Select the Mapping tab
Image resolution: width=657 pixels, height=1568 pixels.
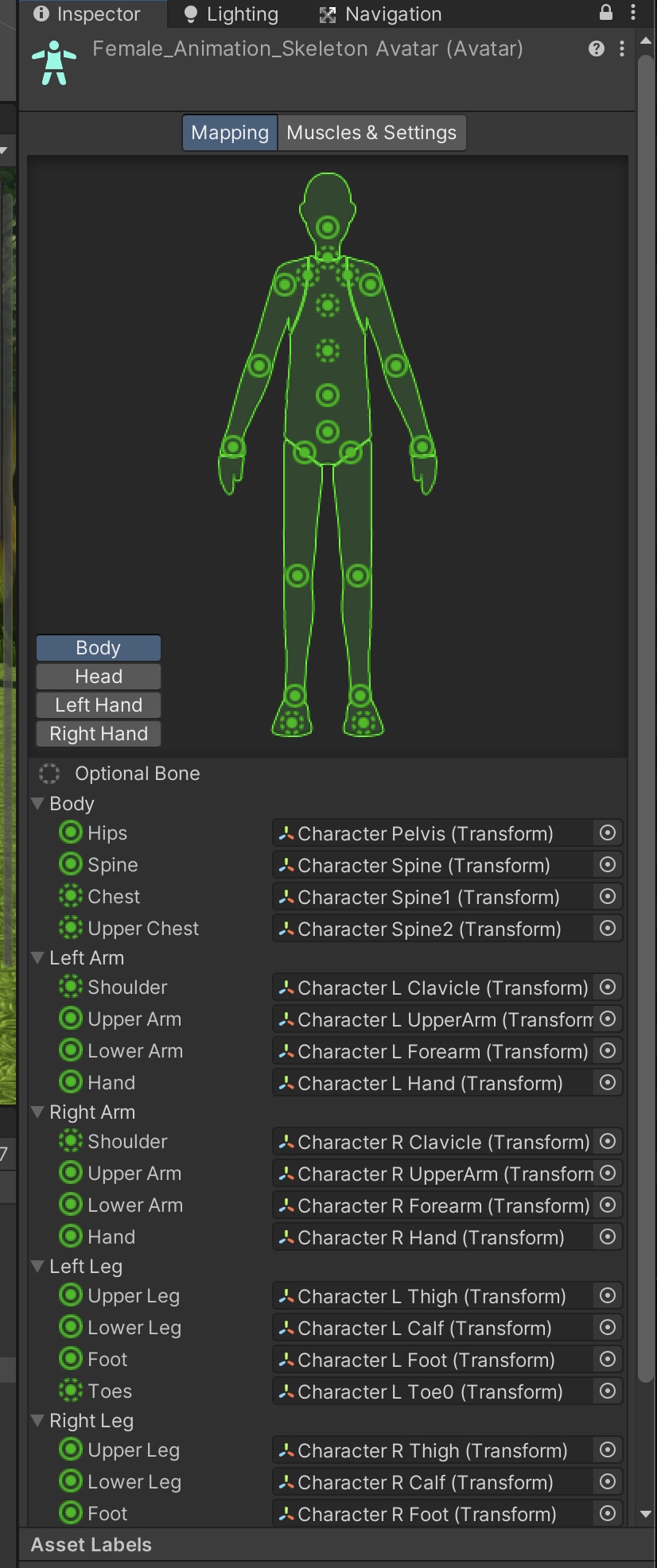230,133
